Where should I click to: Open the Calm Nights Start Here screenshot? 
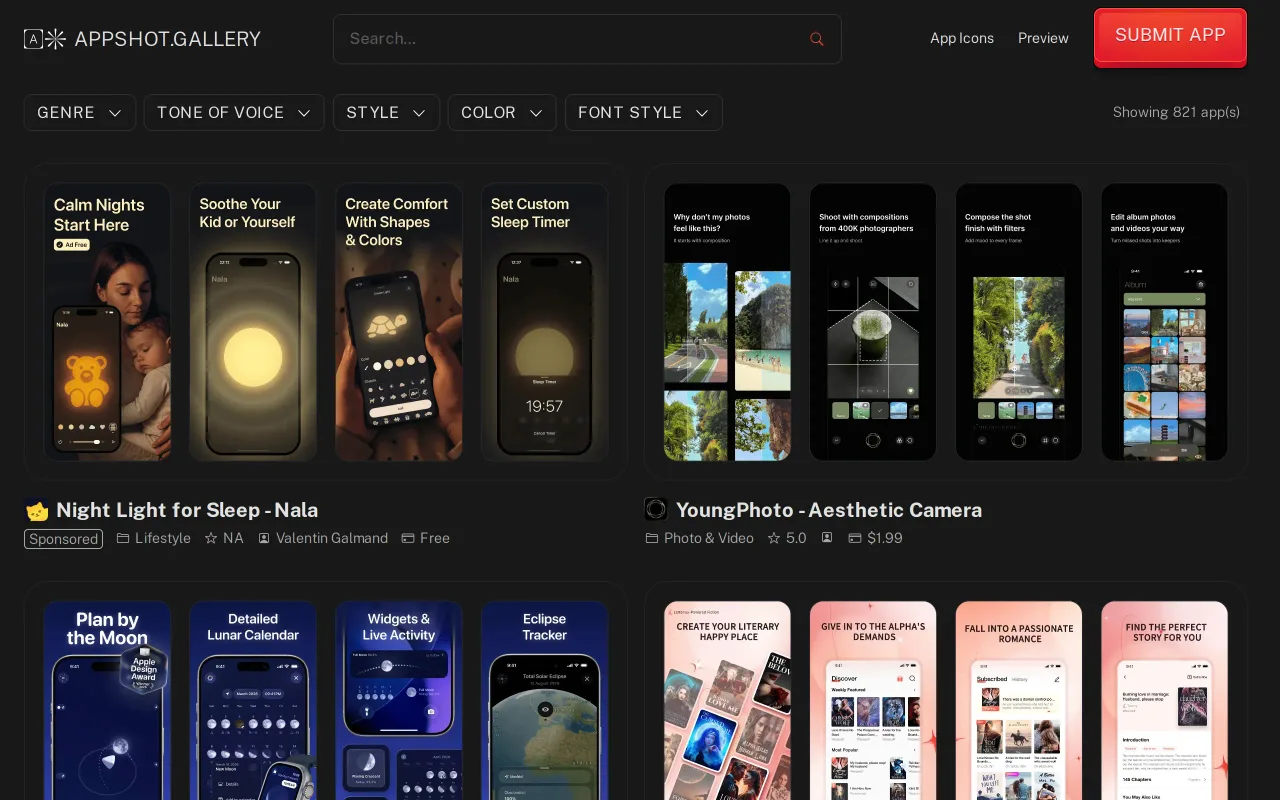107,322
